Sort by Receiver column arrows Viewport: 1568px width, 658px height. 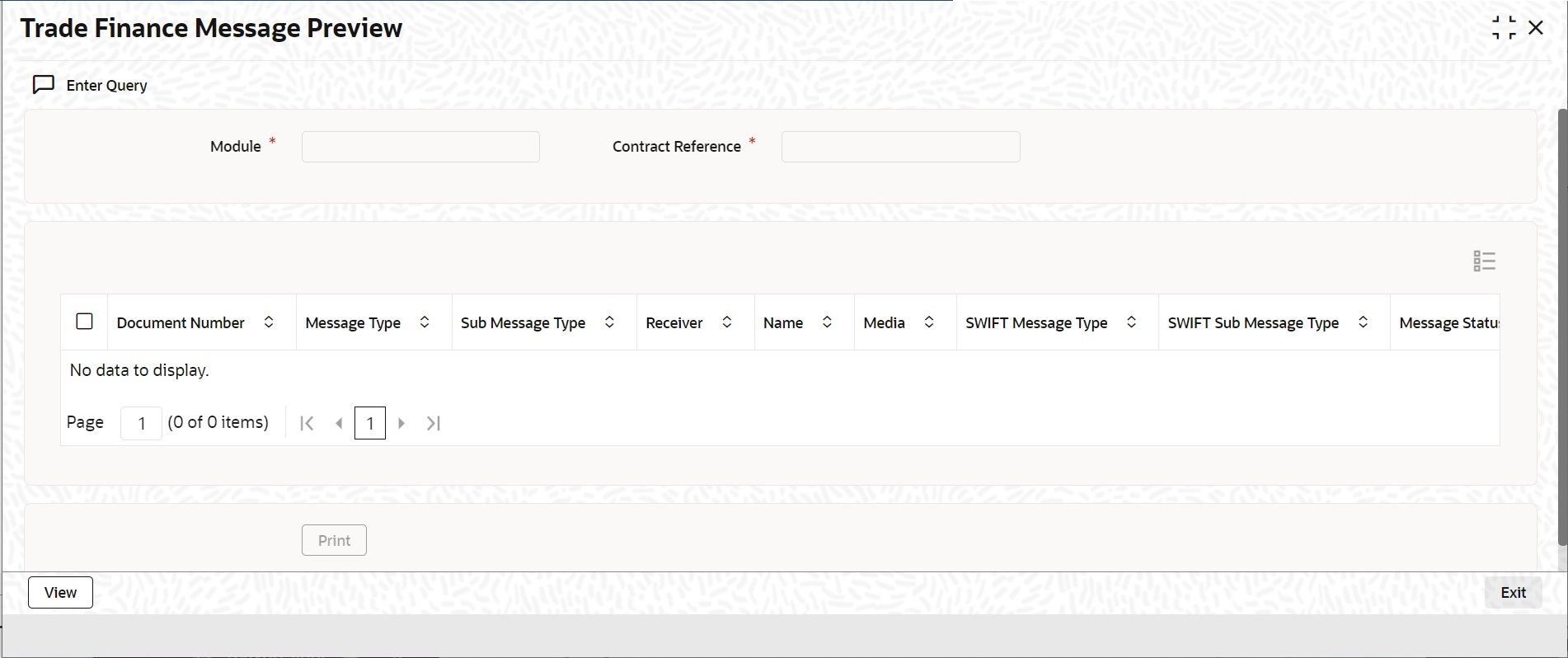coord(727,322)
